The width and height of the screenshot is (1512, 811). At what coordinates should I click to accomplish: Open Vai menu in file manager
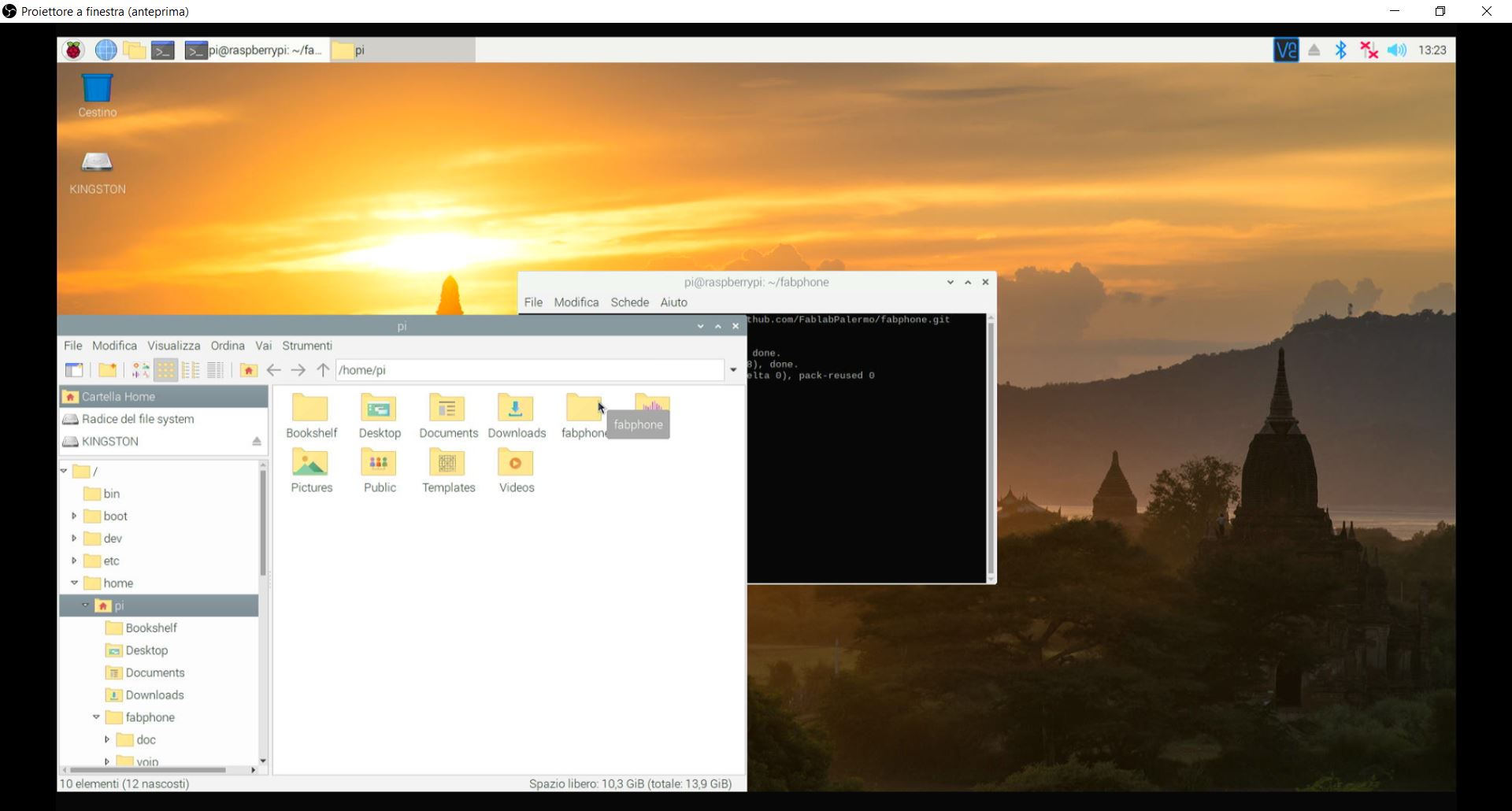[264, 346]
